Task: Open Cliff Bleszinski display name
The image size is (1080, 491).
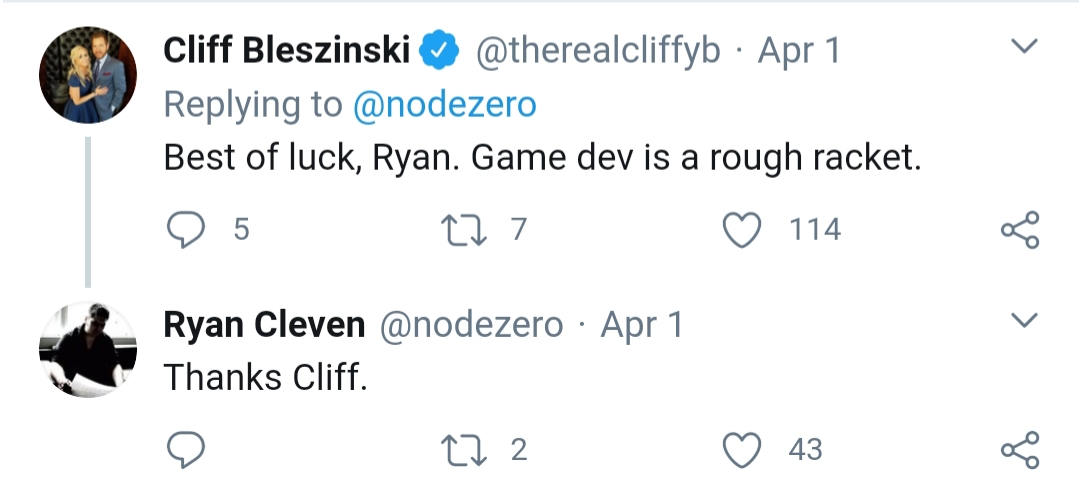Action: coord(286,50)
